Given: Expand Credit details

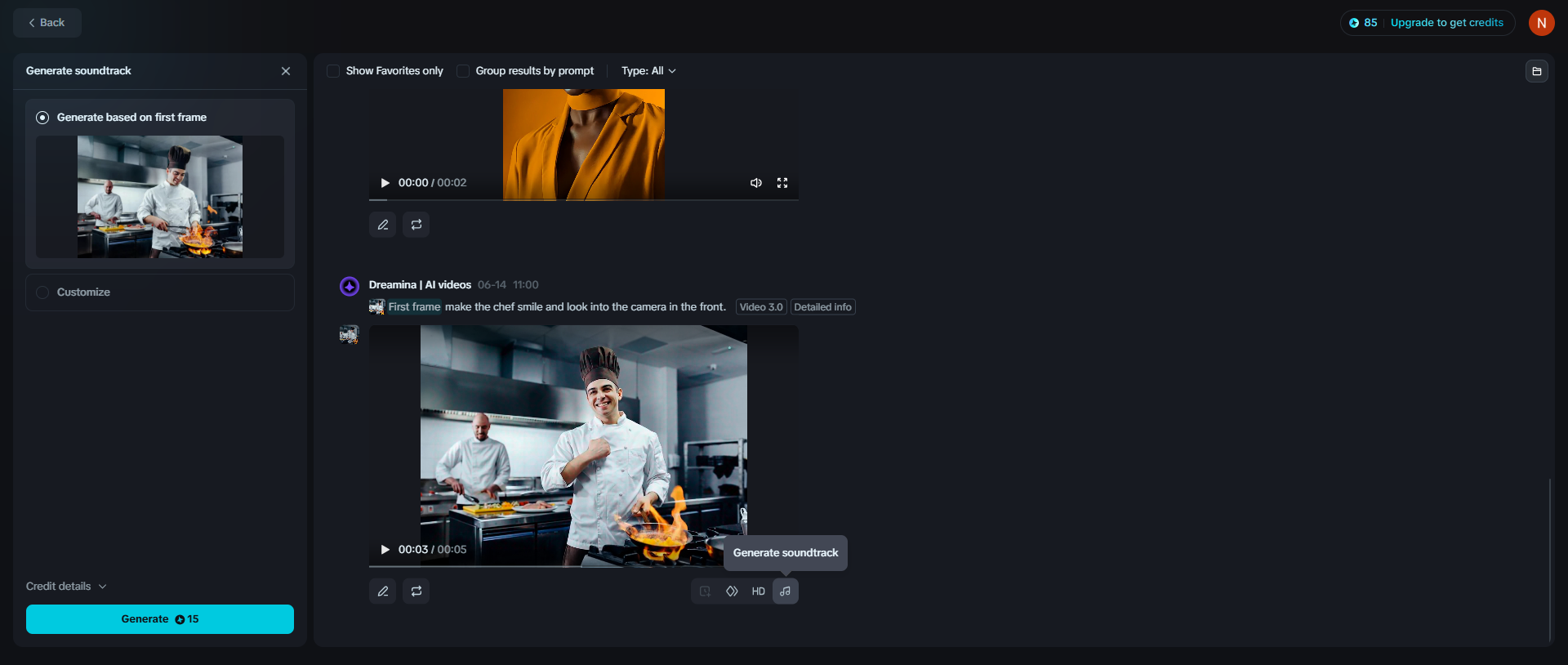Looking at the screenshot, I should click(x=66, y=587).
